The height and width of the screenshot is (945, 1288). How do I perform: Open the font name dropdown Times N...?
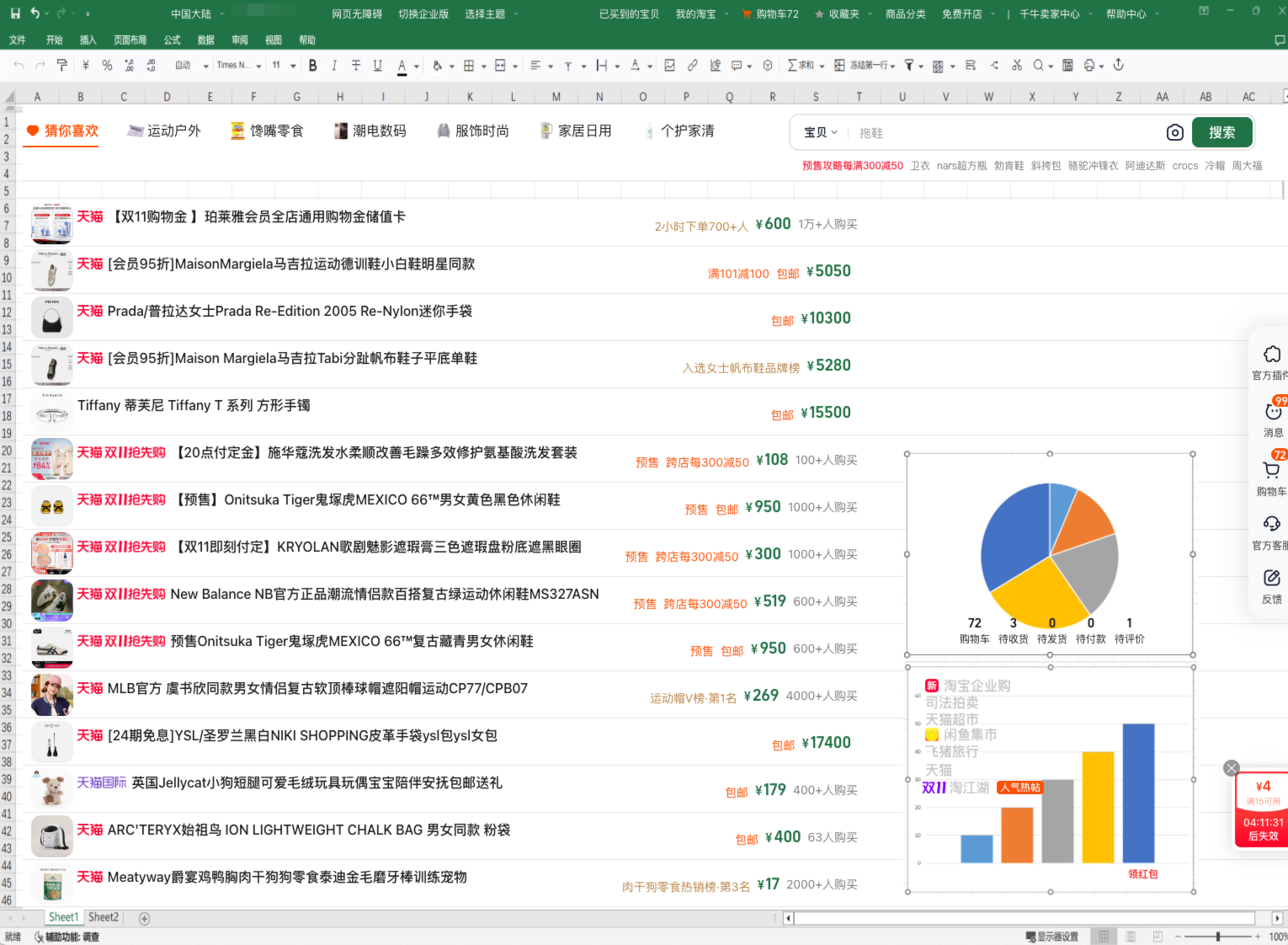(x=239, y=65)
